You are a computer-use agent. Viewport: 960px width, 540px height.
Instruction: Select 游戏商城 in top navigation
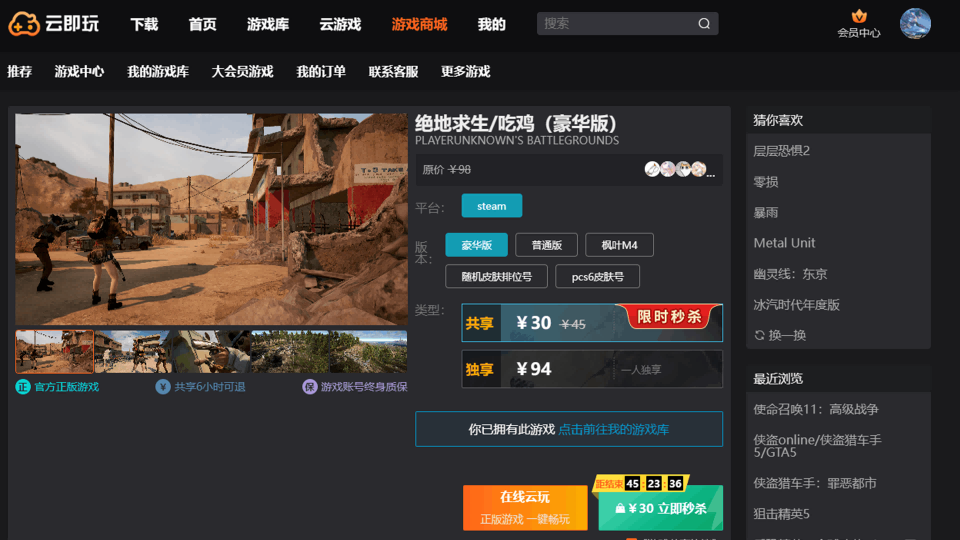[419, 24]
